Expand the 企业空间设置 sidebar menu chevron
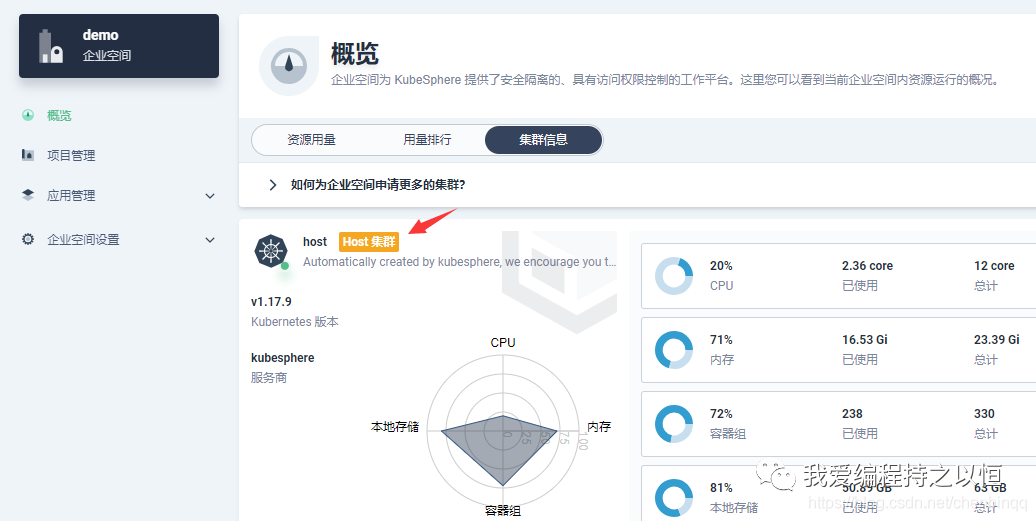This screenshot has width=1036, height=521. (x=210, y=240)
